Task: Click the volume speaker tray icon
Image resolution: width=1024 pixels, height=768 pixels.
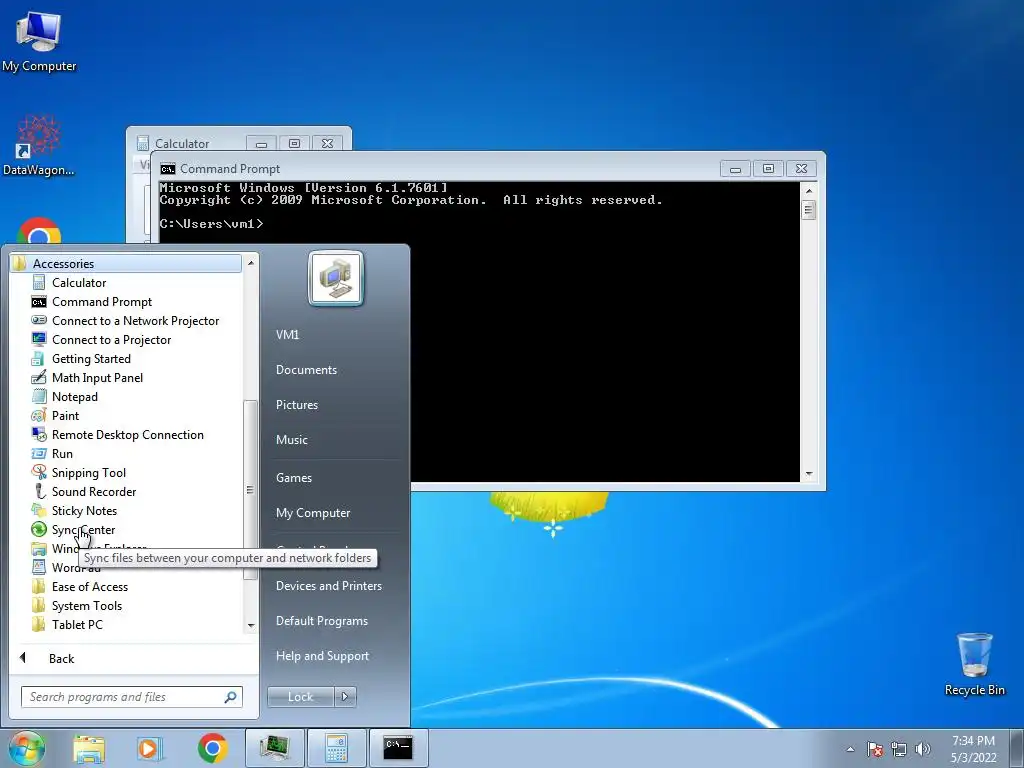Action: [923, 749]
